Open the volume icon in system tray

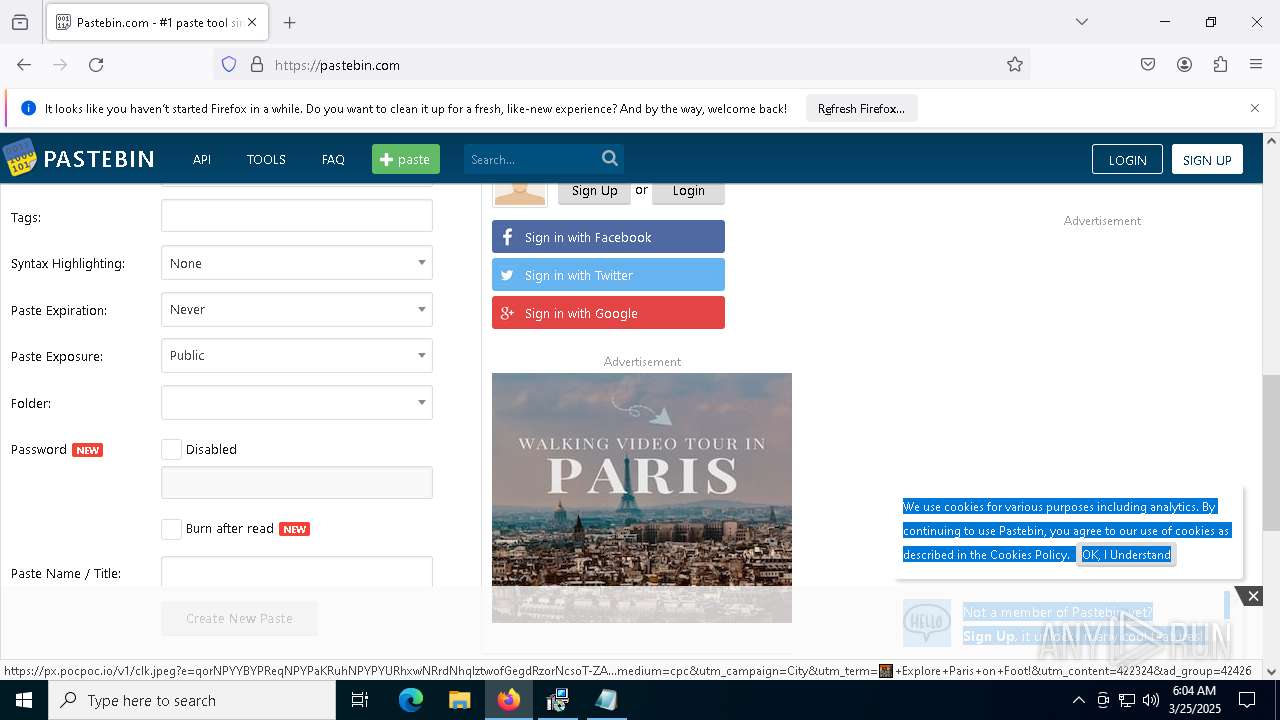coord(1151,700)
